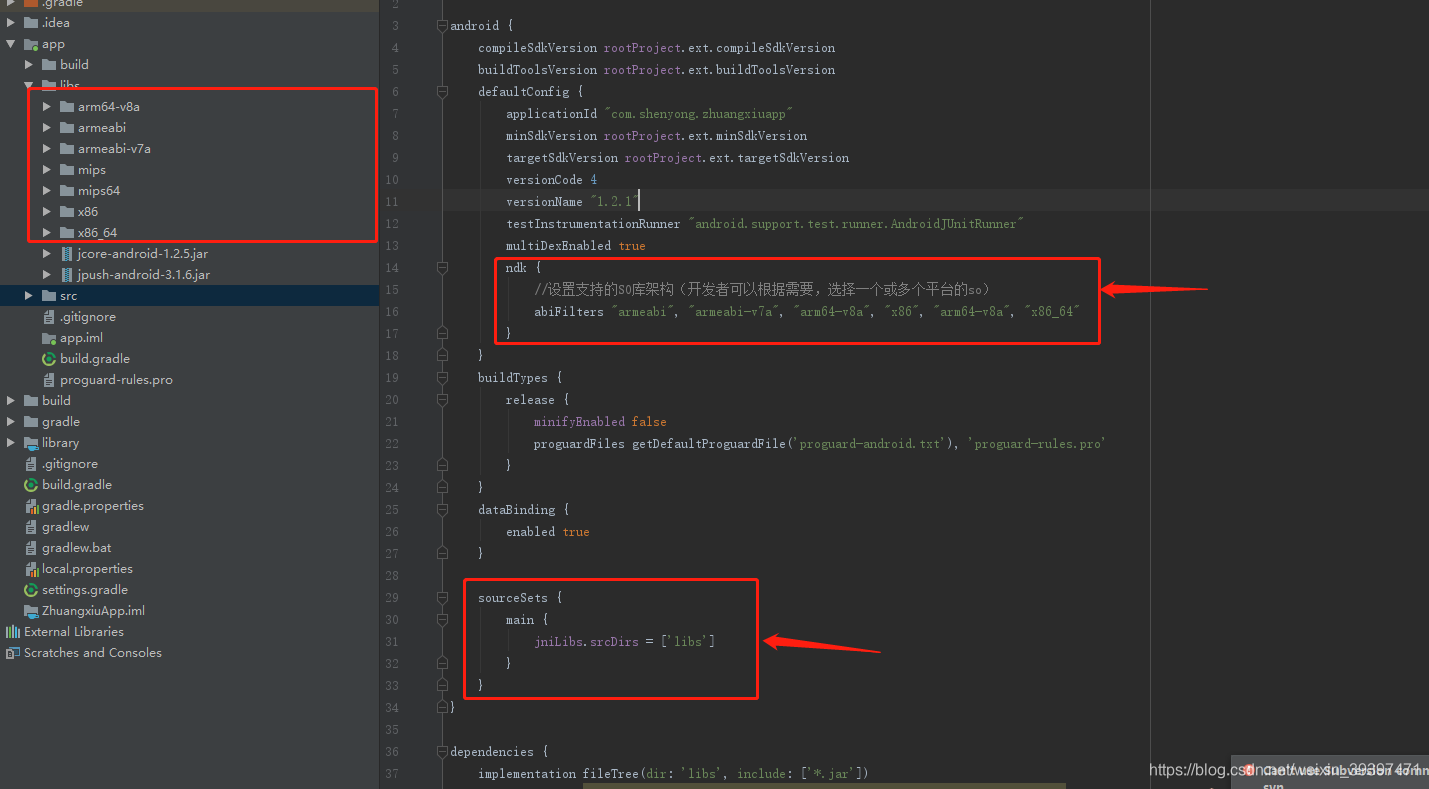Fold the sourceSets block at line 29
This screenshot has width=1429, height=789.
pos(442,598)
